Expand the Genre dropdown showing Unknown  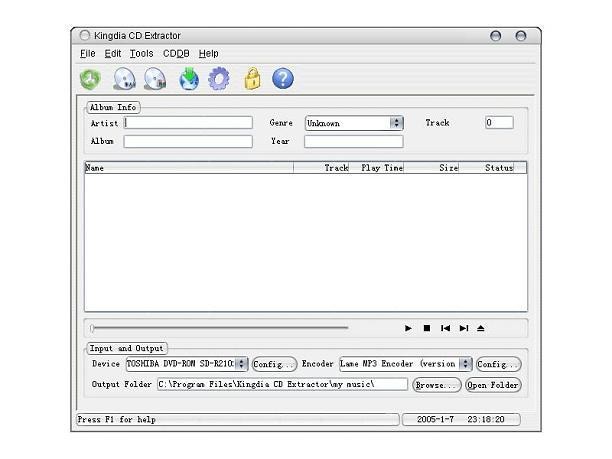[397, 123]
